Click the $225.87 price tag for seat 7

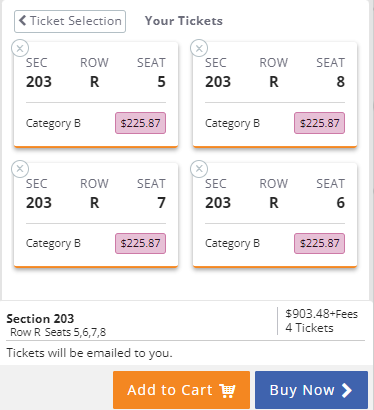140,243
